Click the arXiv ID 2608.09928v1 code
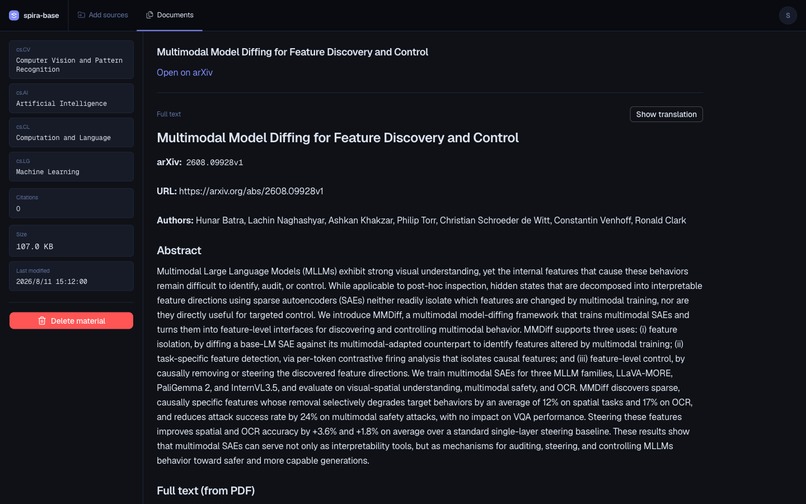806x504 pixels. [x=214, y=163]
